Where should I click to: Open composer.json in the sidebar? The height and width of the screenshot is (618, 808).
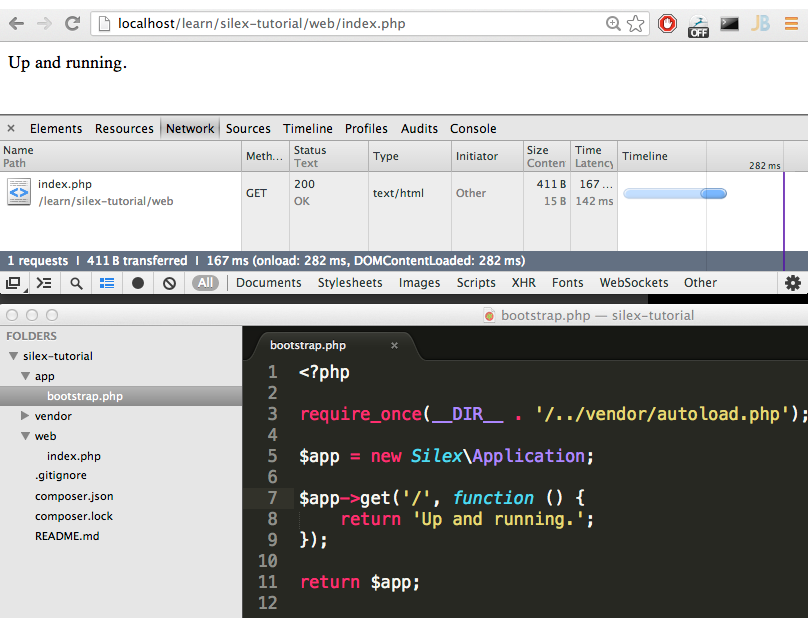[74, 496]
